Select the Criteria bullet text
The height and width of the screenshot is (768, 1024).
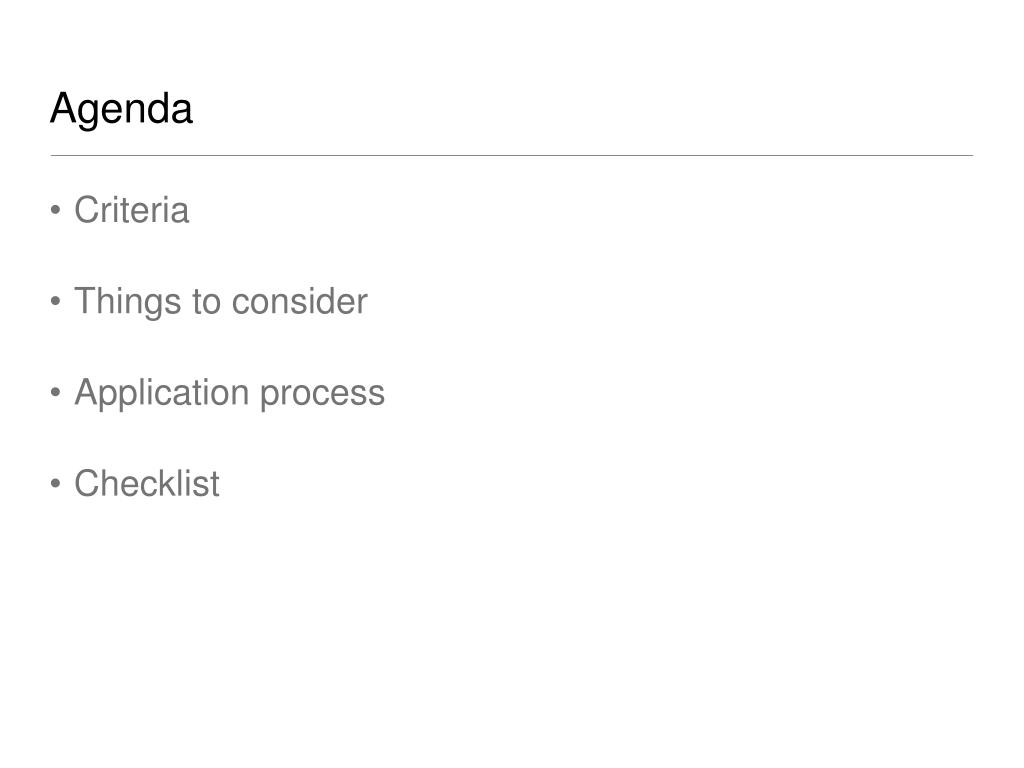tap(132, 210)
